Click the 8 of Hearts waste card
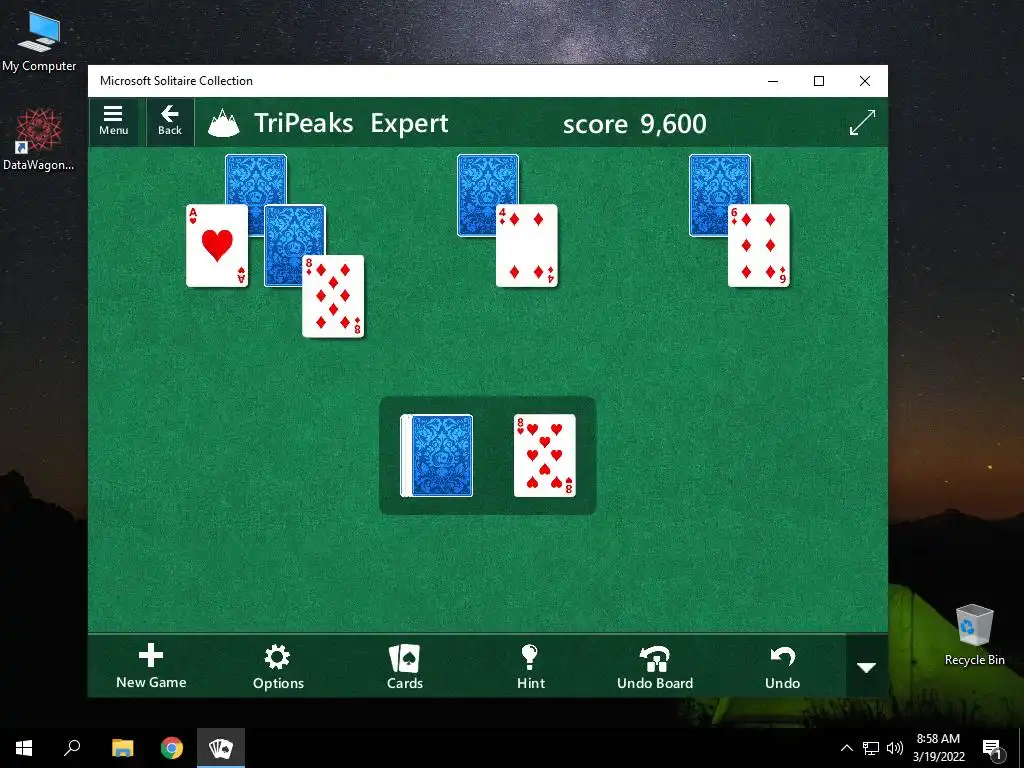 point(545,456)
